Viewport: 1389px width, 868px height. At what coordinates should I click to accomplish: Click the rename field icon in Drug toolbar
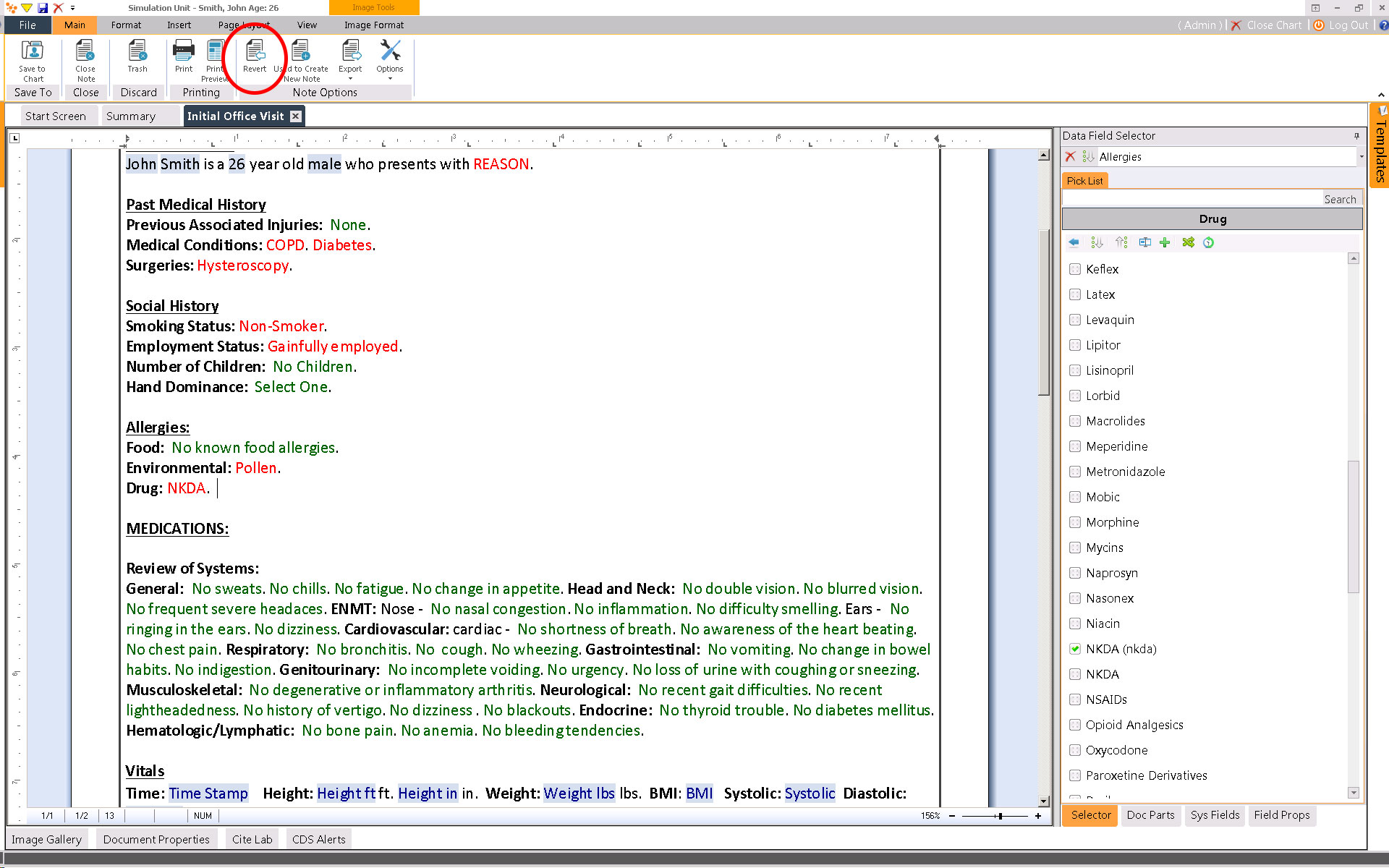pyautogui.click(x=1144, y=242)
